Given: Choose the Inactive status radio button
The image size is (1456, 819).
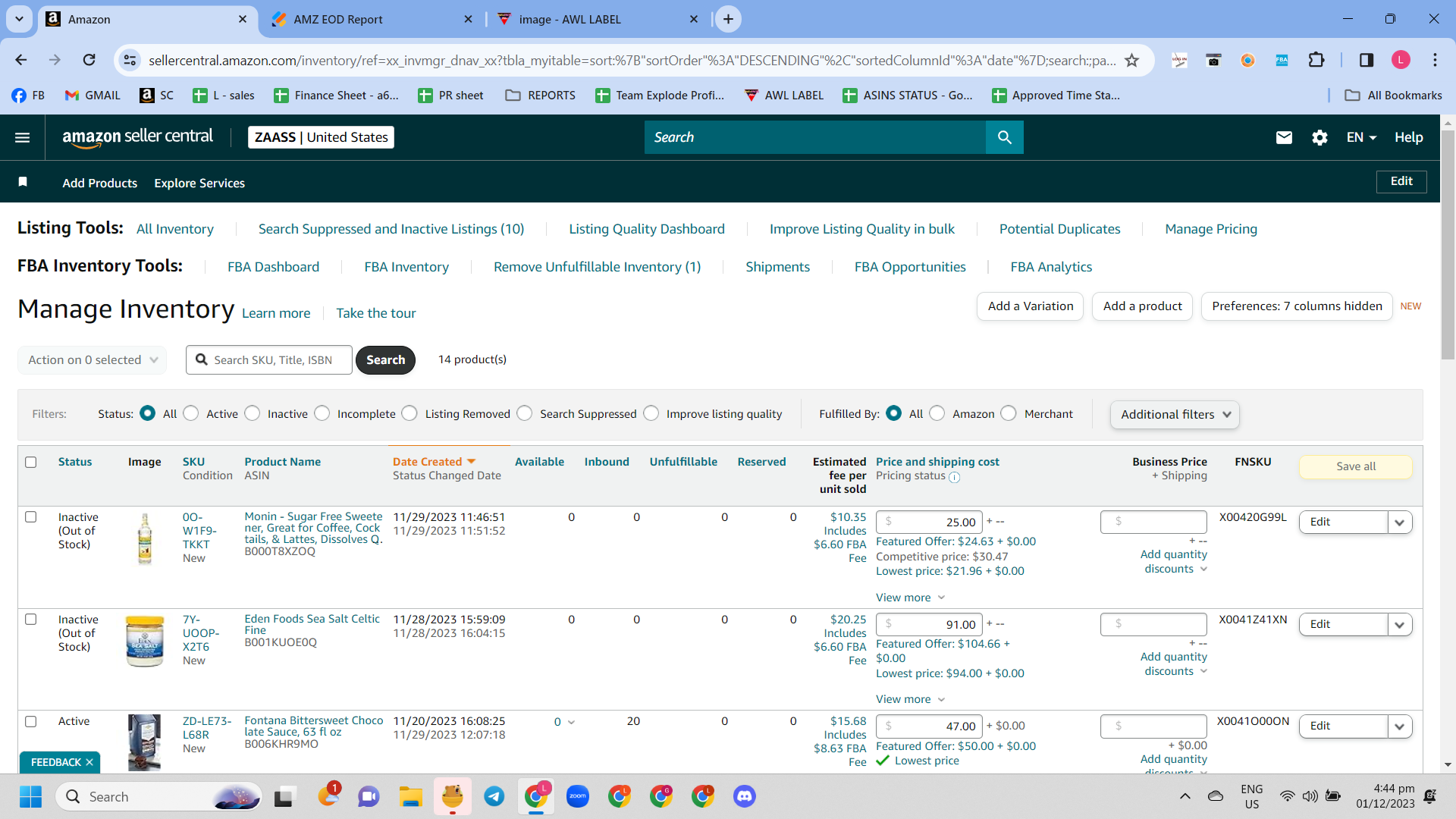Looking at the screenshot, I should 253,413.
